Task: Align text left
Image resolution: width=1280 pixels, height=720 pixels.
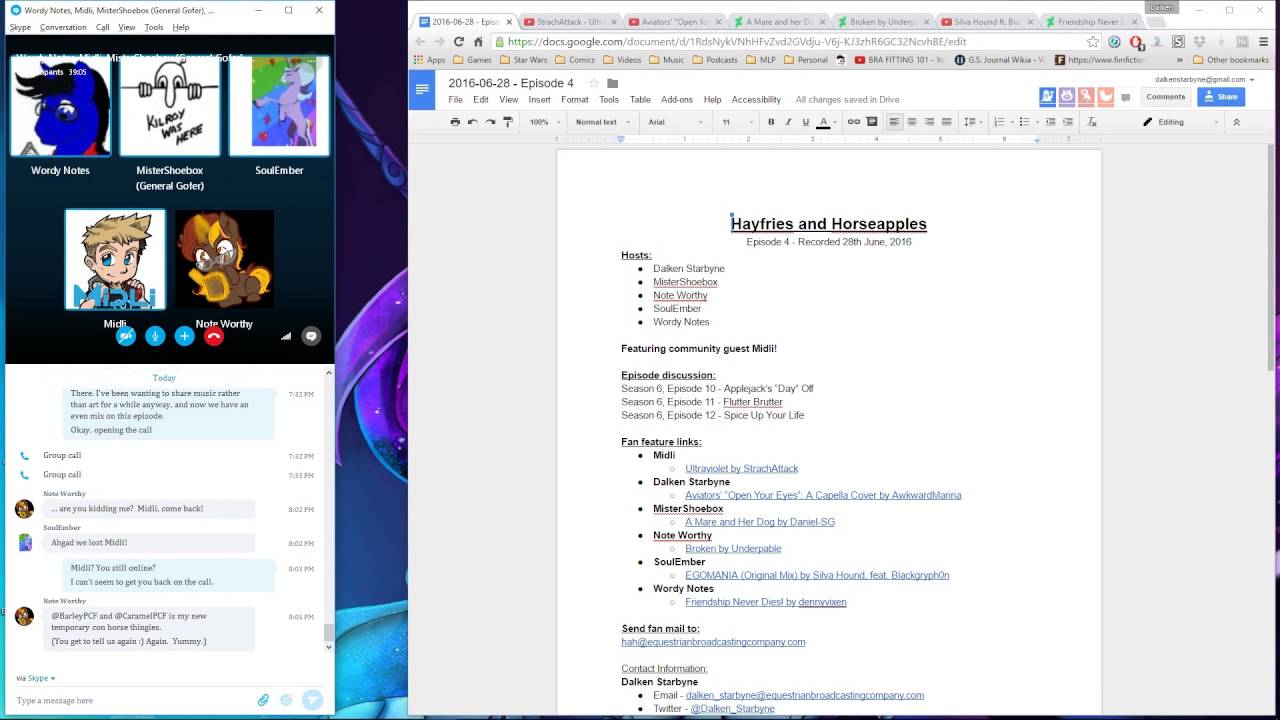Action: (895, 122)
